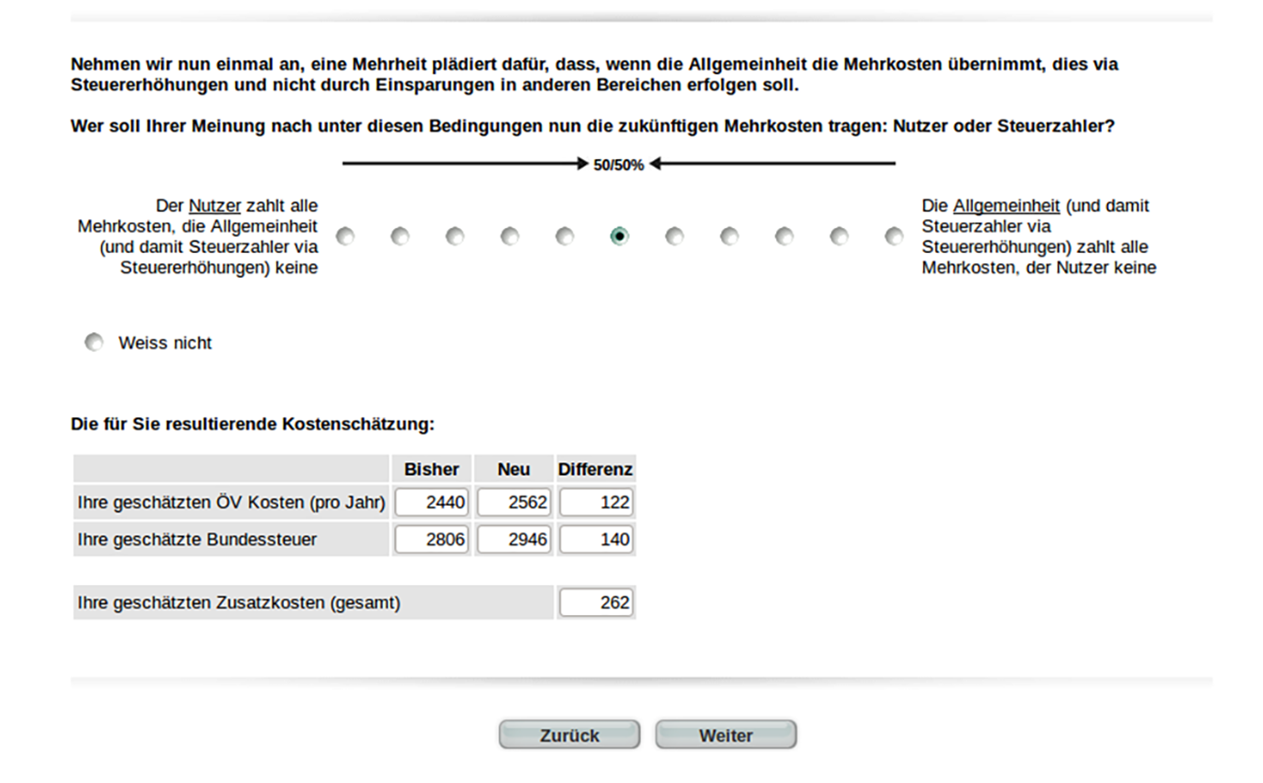The image size is (1263, 783).
Task: Select the middle radio under the 50/50% arrow
Action: pos(619,235)
